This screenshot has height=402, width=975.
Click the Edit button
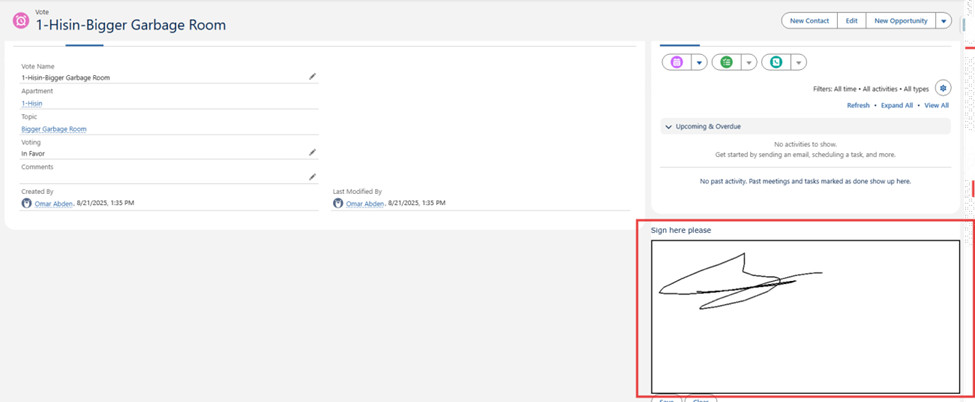(x=851, y=21)
